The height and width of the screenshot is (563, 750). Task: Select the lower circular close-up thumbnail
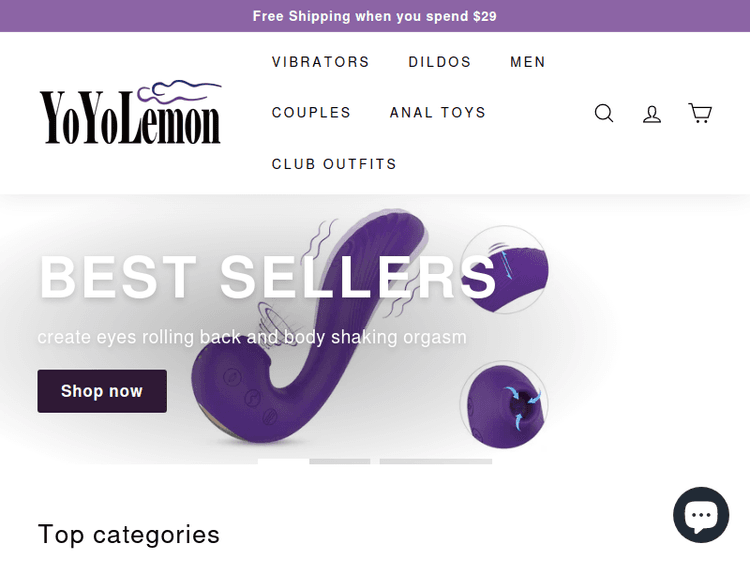[x=505, y=405]
